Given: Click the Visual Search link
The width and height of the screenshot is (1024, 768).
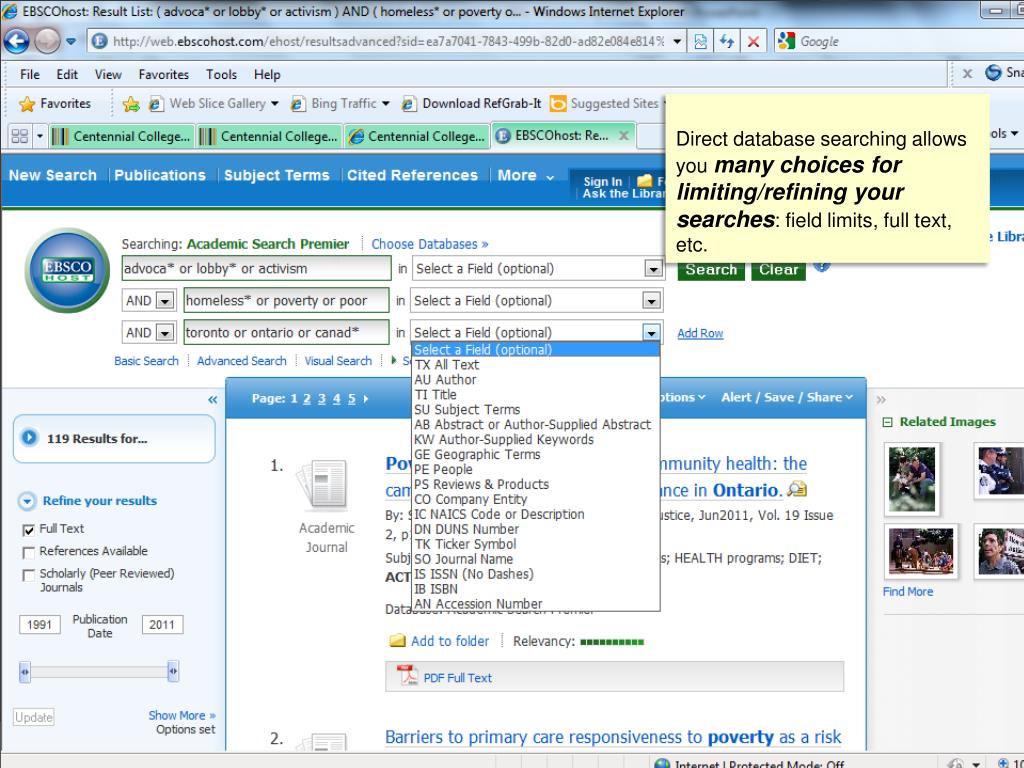Looking at the screenshot, I should [x=338, y=361].
